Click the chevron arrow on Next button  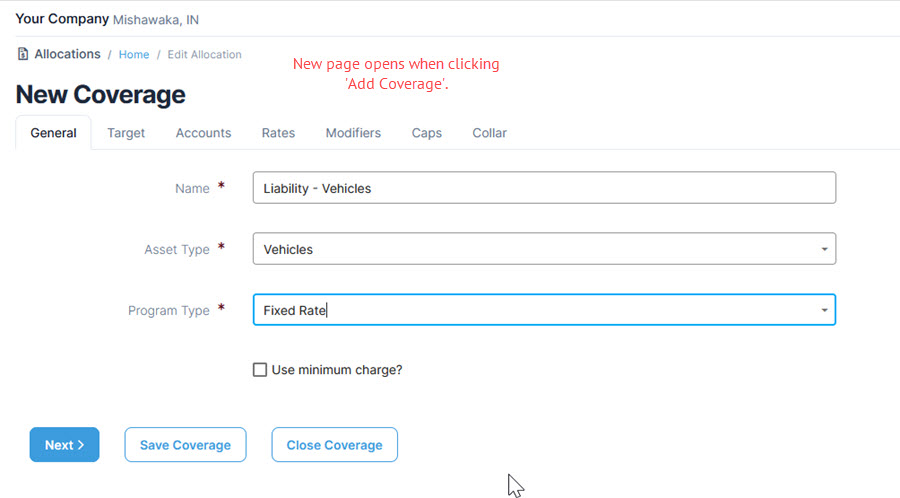click(81, 445)
